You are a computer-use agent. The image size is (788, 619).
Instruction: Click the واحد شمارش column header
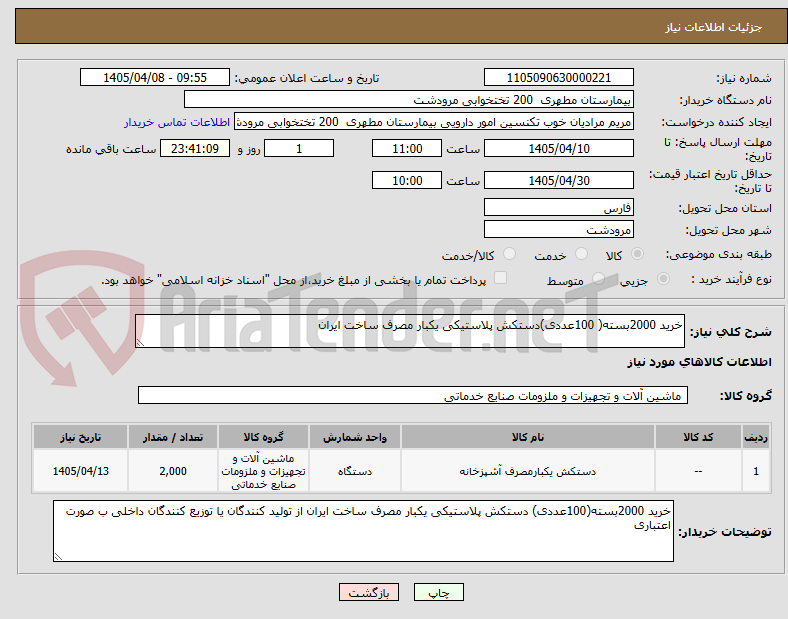tap(355, 437)
